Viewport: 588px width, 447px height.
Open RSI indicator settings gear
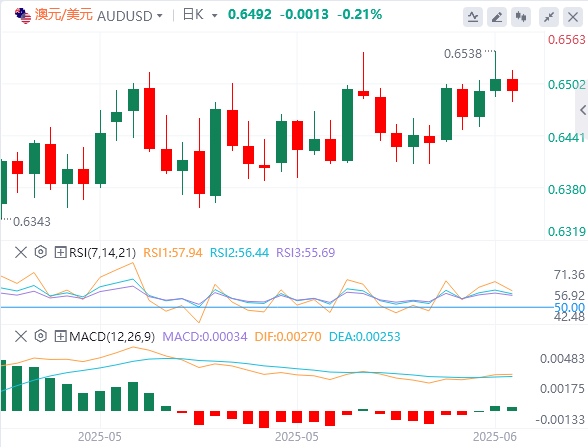coord(40,252)
